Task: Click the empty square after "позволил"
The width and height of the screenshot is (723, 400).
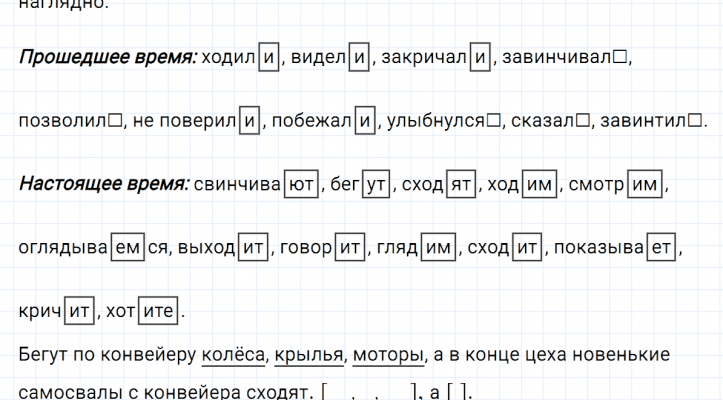Action: coord(114,121)
